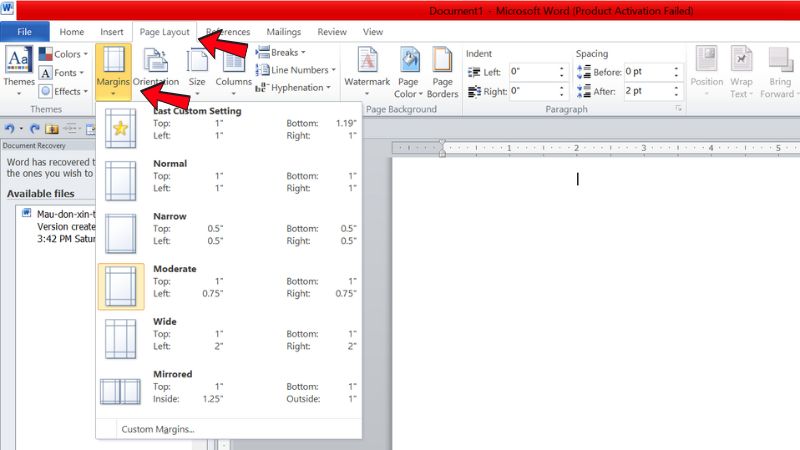Open the Undo history dropdown arrow

point(21,129)
